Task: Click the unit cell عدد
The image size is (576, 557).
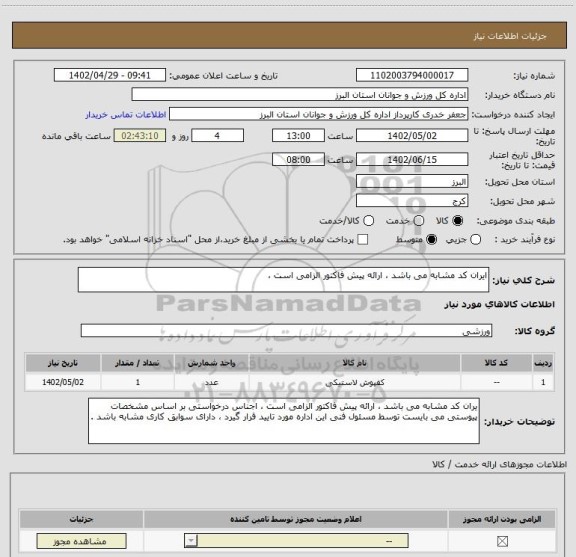Action: click(x=212, y=382)
